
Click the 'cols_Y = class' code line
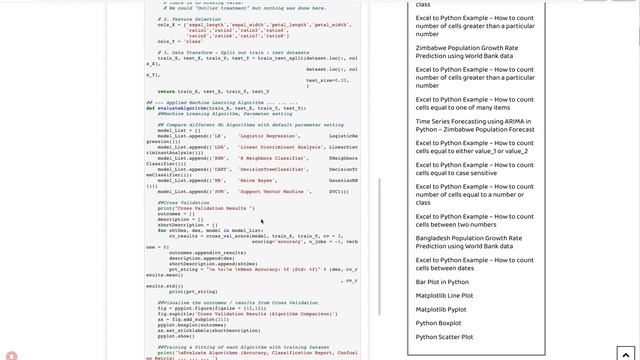pyautogui.click(x=180, y=41)
